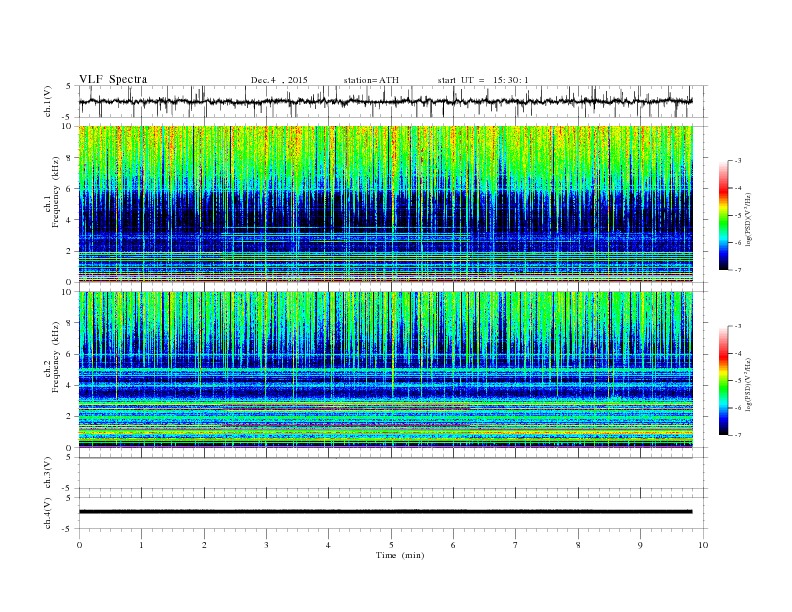Click the time axis tick label "5"

coord(391,545)
